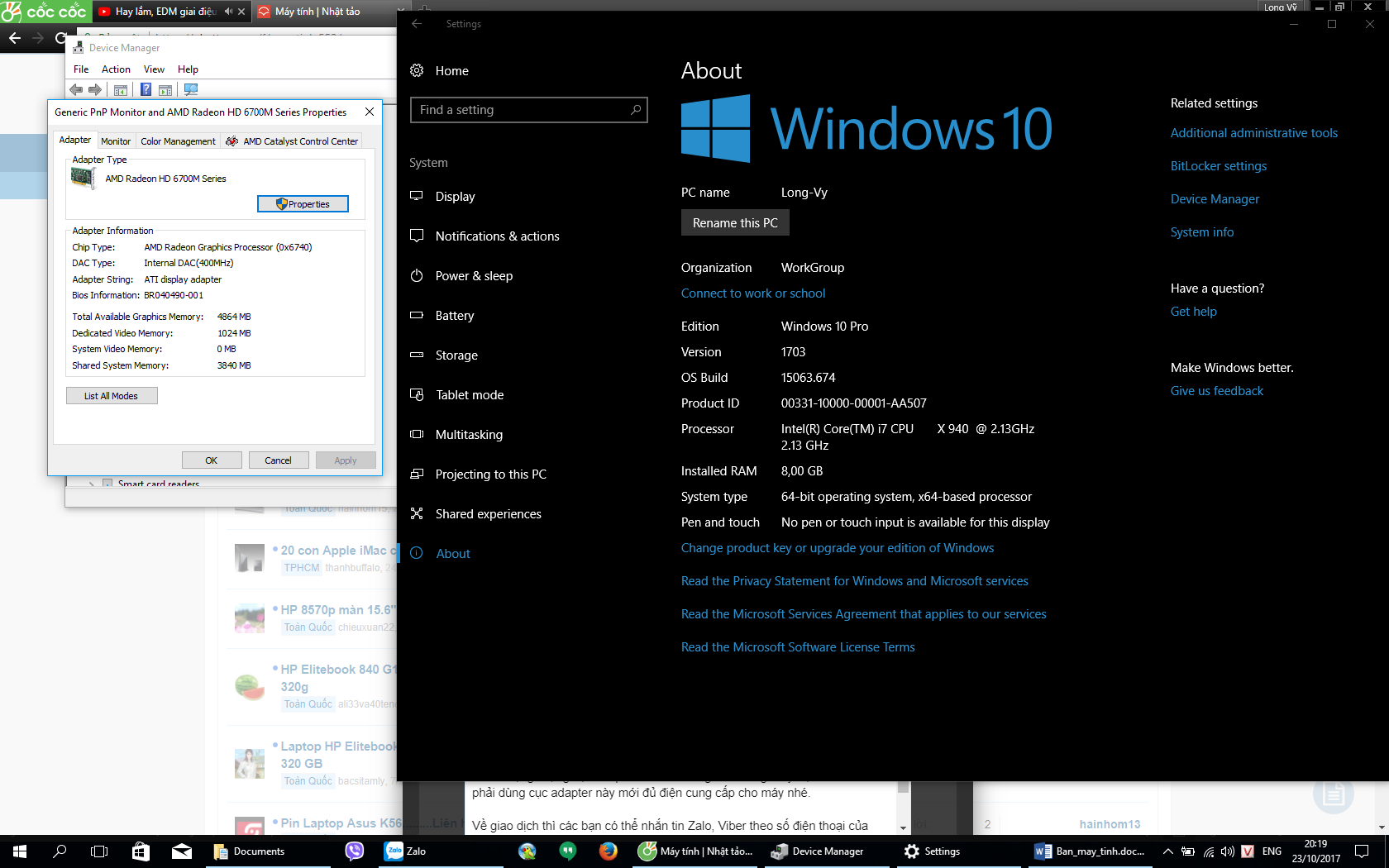
Task: Click the Help question-mark icon in Device Manager toolbar
Action: 146,90
